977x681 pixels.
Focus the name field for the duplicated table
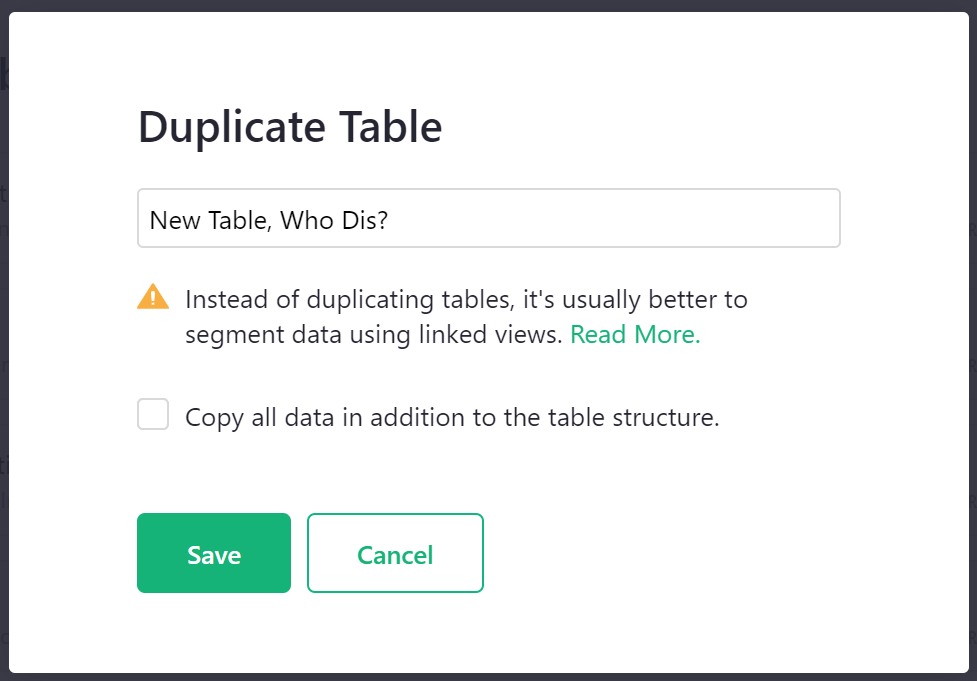click(488, 217)
